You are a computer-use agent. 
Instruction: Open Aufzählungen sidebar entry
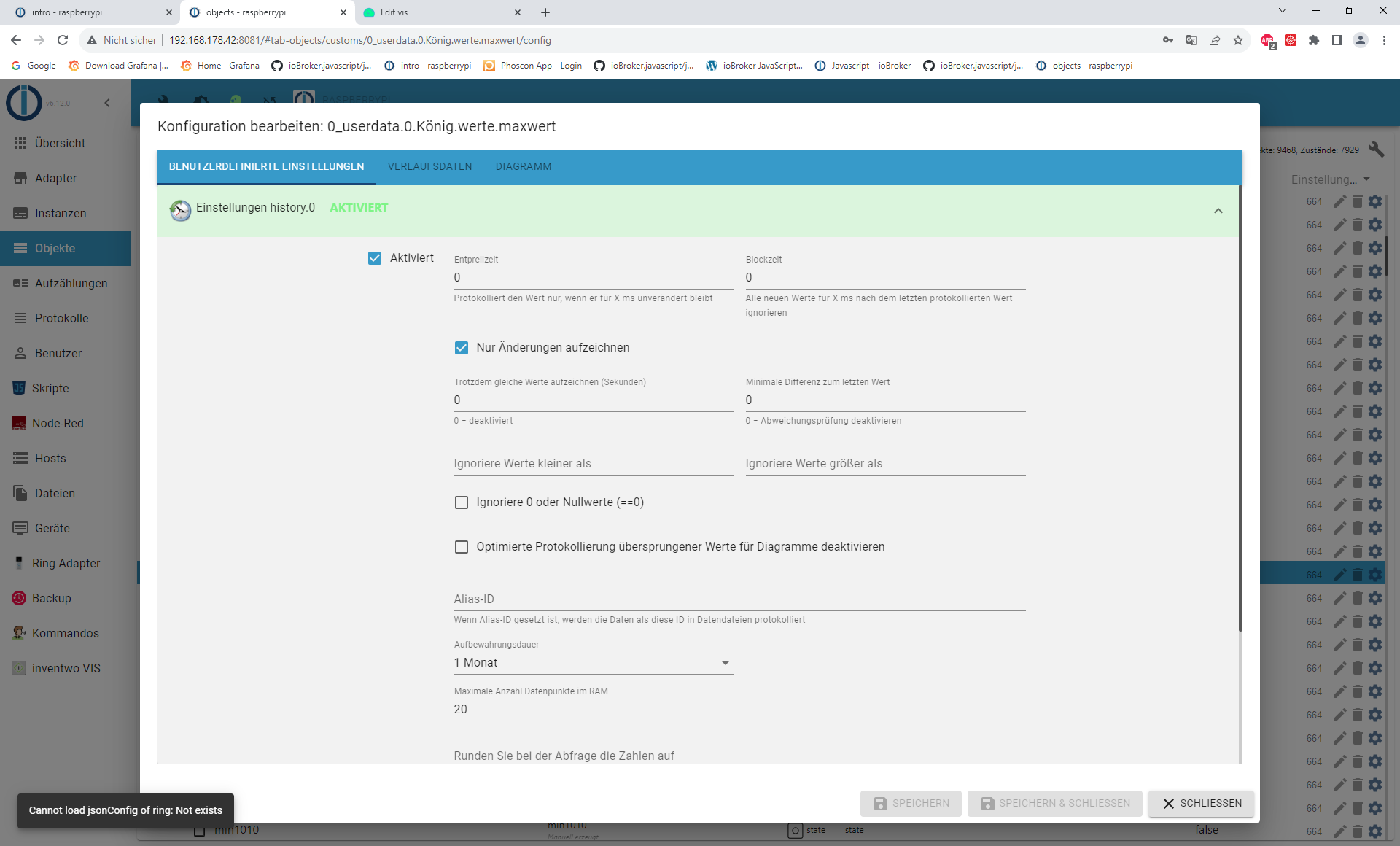point(65,283)
